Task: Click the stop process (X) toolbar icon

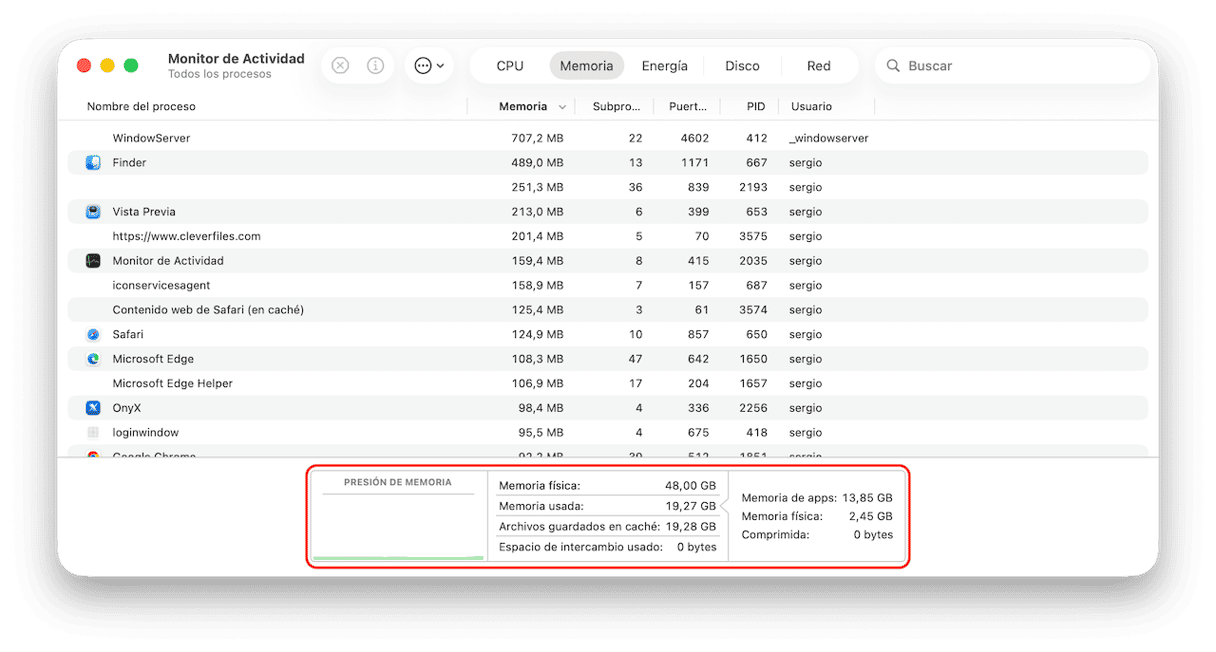Action: (340, 66)
